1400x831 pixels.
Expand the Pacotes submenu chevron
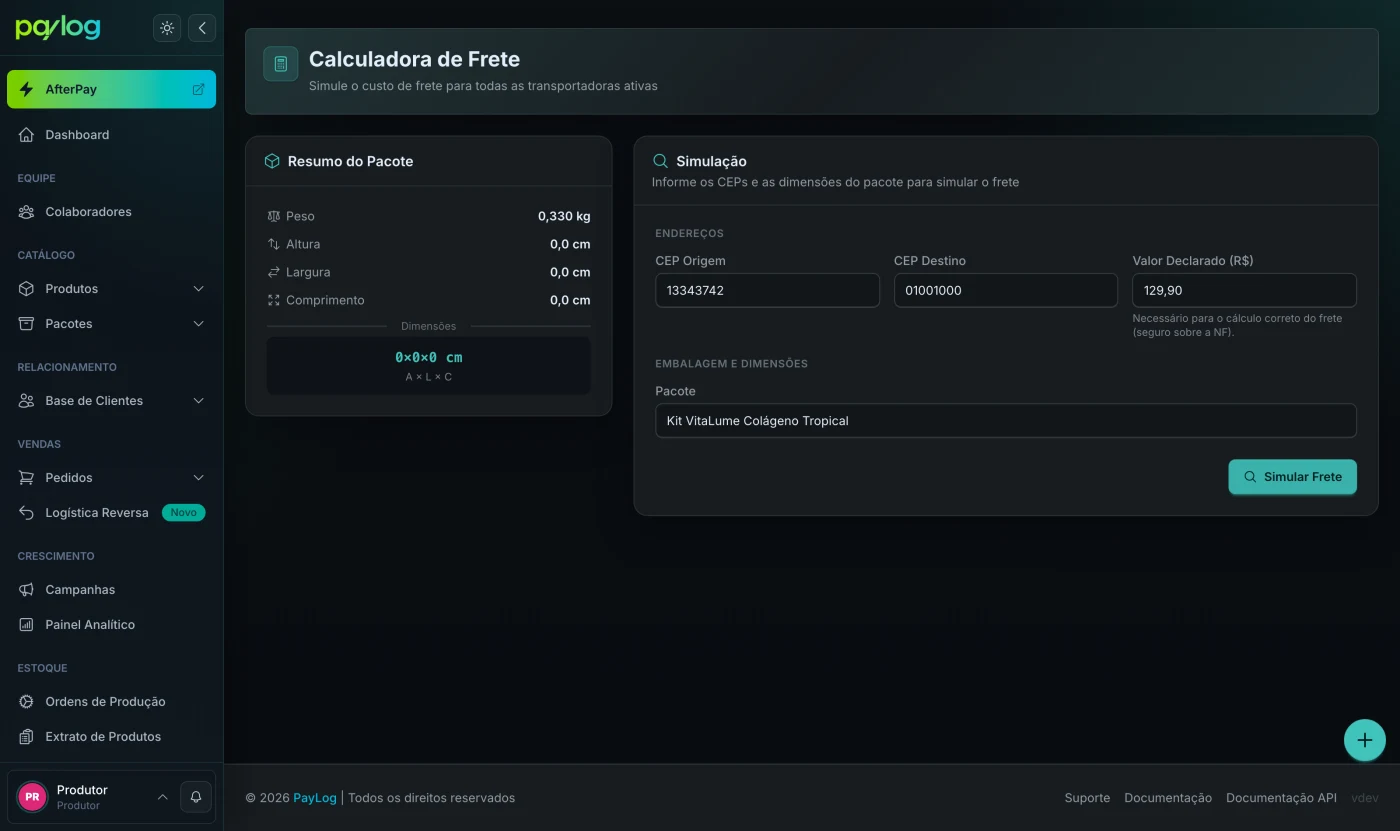point(198,324)
